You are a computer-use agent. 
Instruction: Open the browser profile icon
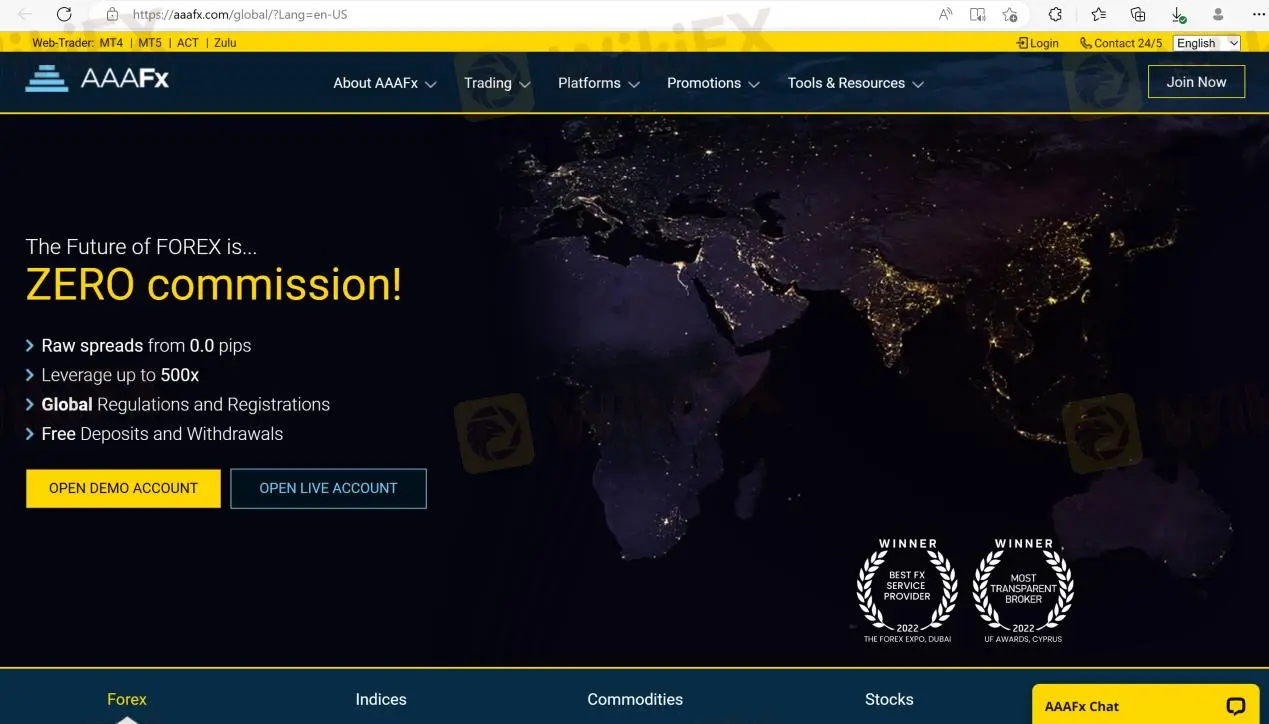[x=1217, y=14]
